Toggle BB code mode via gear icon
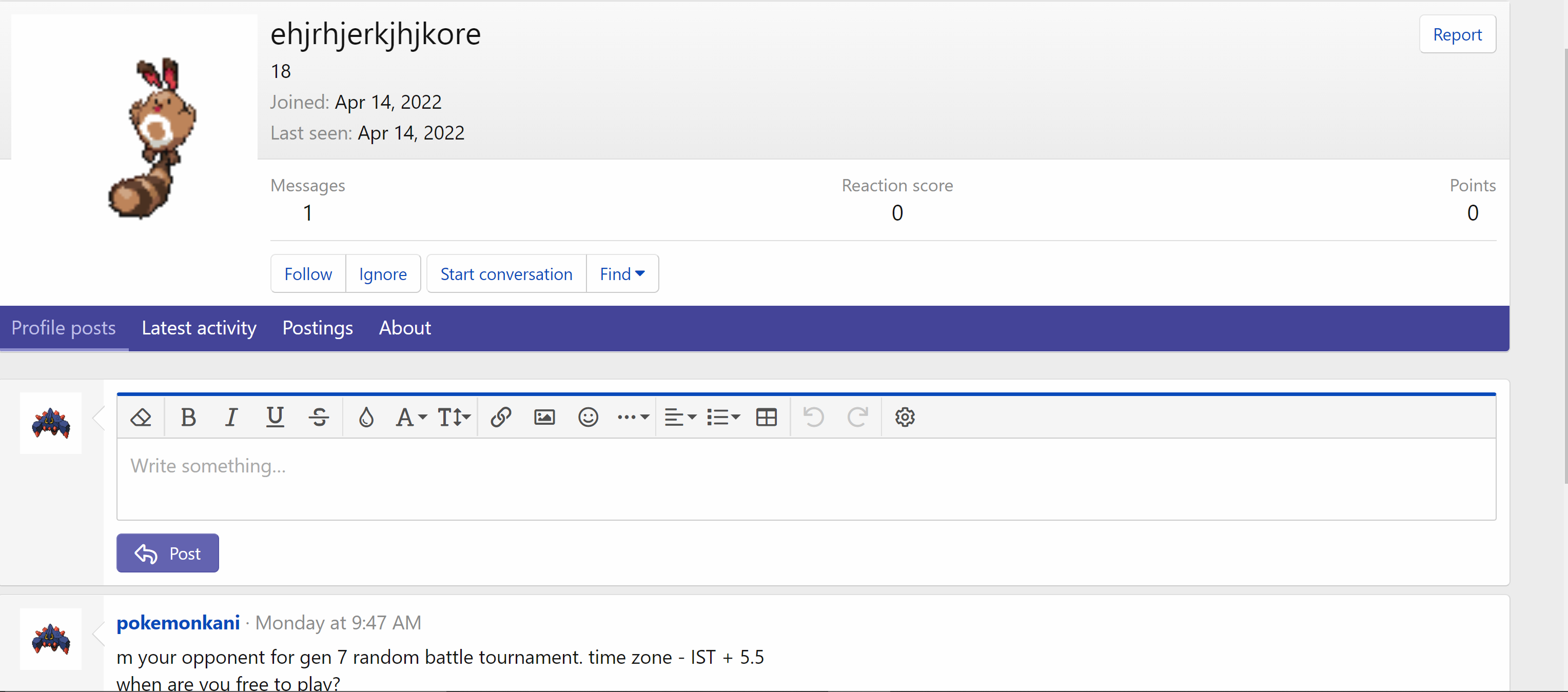The image size is (1568, 692). point(905,418)
